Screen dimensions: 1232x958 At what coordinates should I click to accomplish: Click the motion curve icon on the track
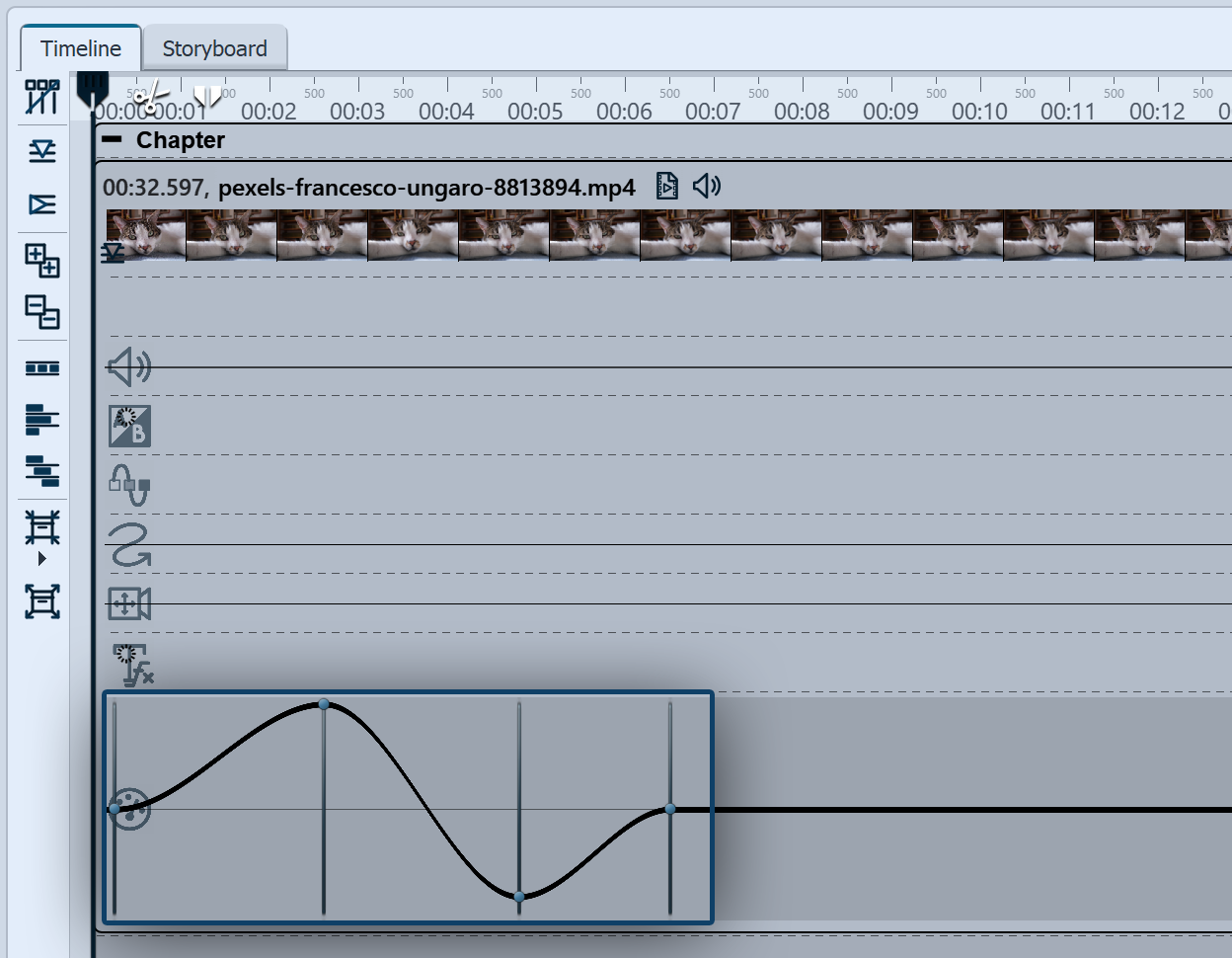128,546
